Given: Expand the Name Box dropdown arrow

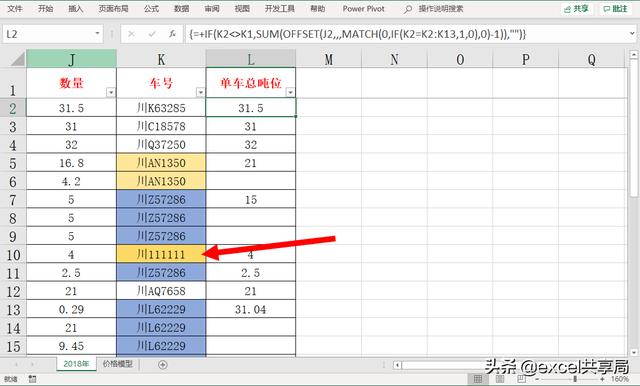Looking at the screenshot, I should (98, 33).
